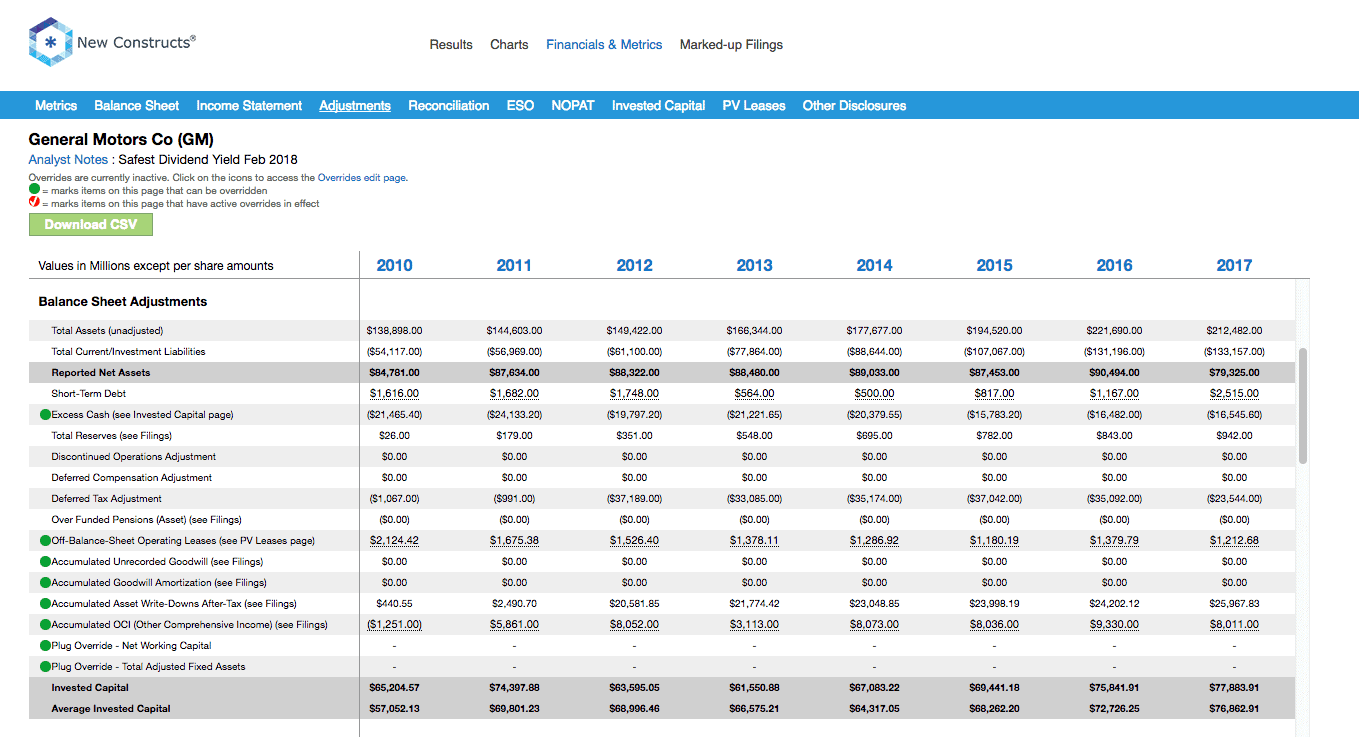The height and width of the screenshot is (737, 1359).
Task: Select the 2011 year header
Action: coord(514,265)
